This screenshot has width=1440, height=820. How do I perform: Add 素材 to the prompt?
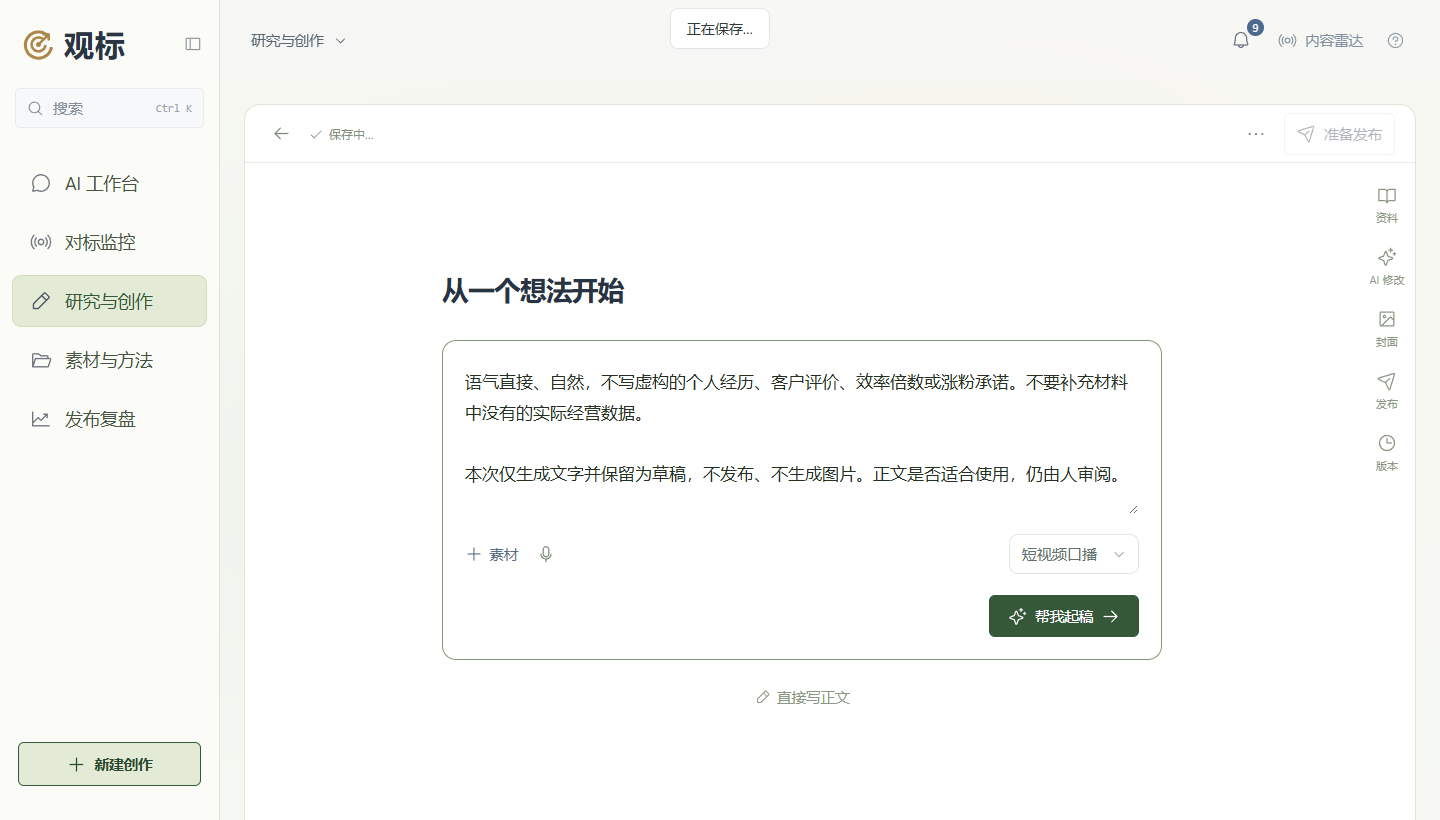[x=493, y=554]
